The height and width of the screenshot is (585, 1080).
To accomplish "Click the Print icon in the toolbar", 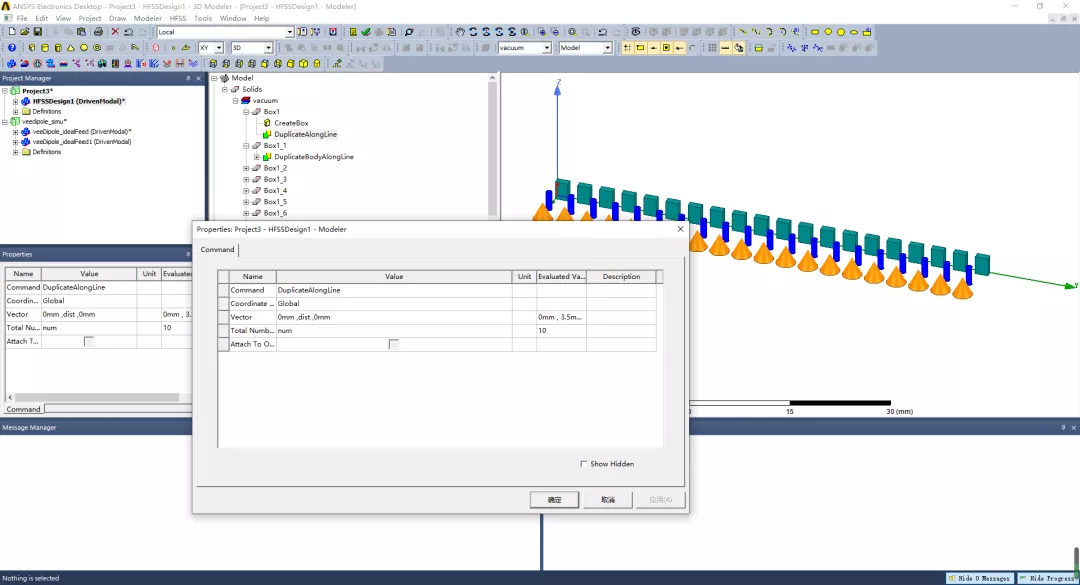I will [98, 32].
